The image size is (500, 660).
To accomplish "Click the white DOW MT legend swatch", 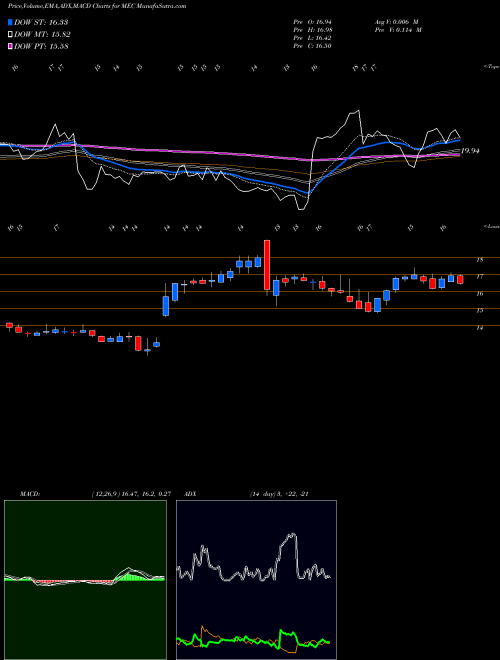I will [x=11, y=35].
